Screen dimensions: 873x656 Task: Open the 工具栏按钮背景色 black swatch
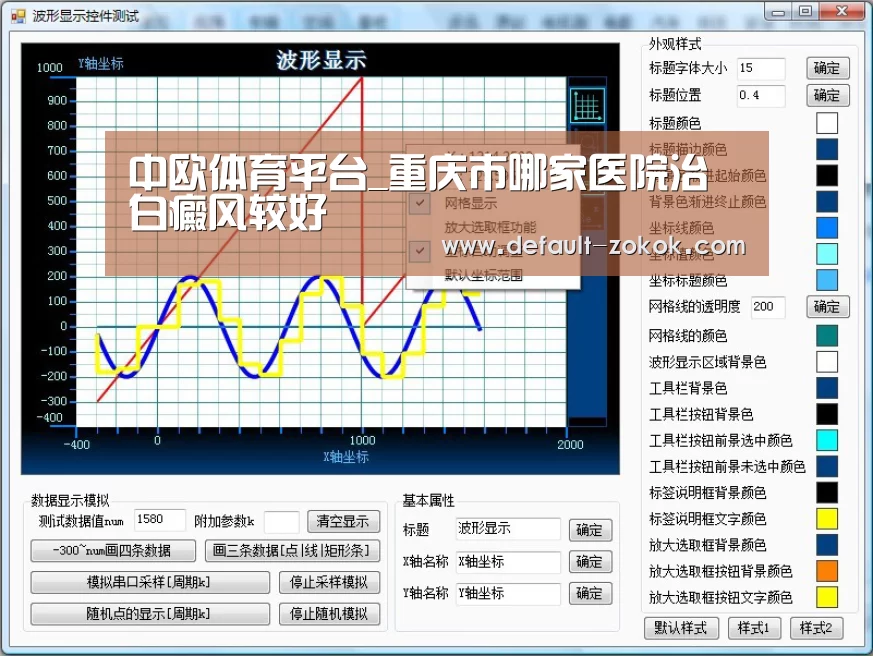tap(827, 414)
